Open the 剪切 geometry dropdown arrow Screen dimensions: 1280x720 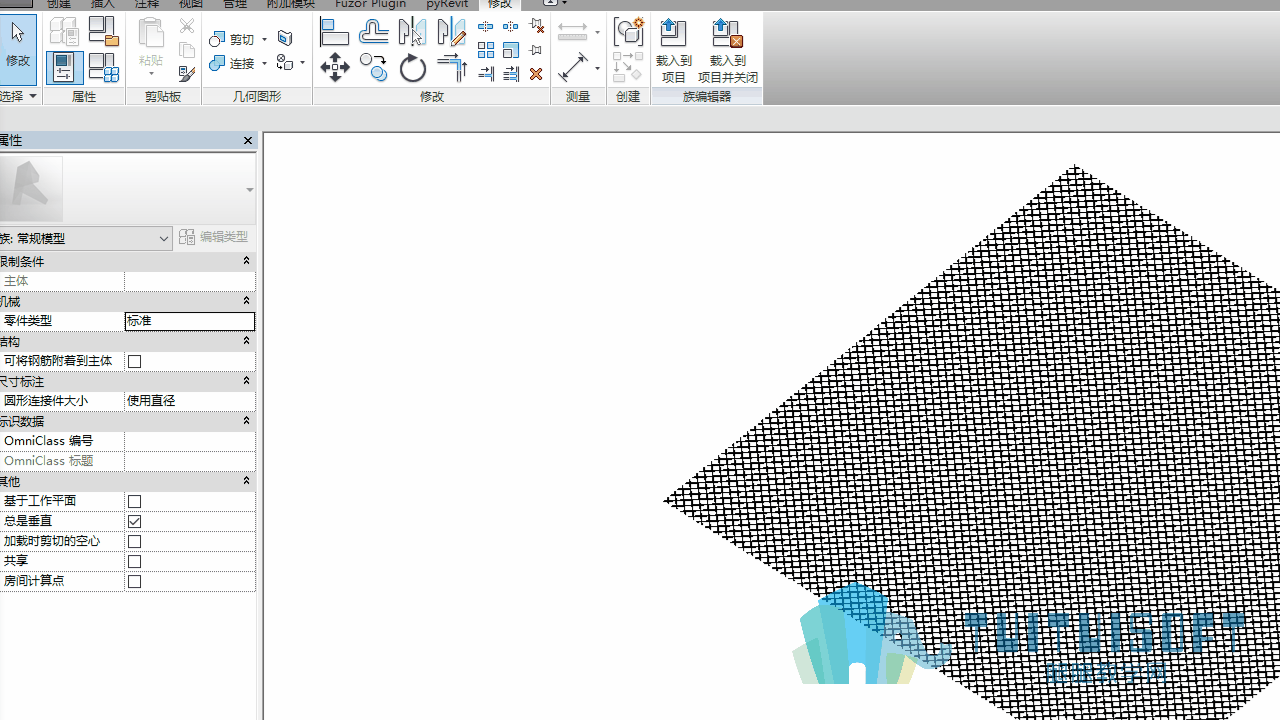264,39
